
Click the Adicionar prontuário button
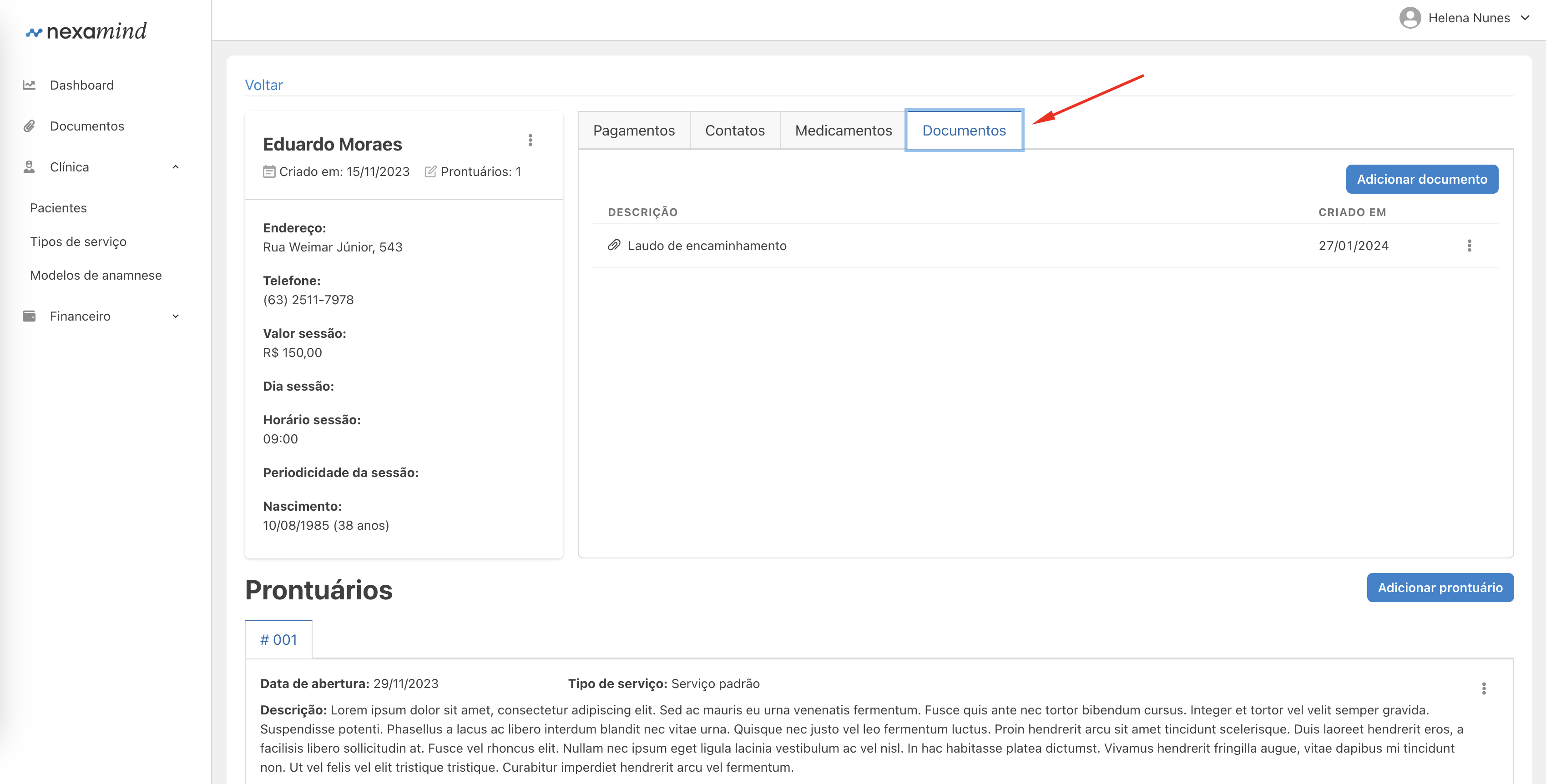pyautogui.click(x=1440, y=588)
